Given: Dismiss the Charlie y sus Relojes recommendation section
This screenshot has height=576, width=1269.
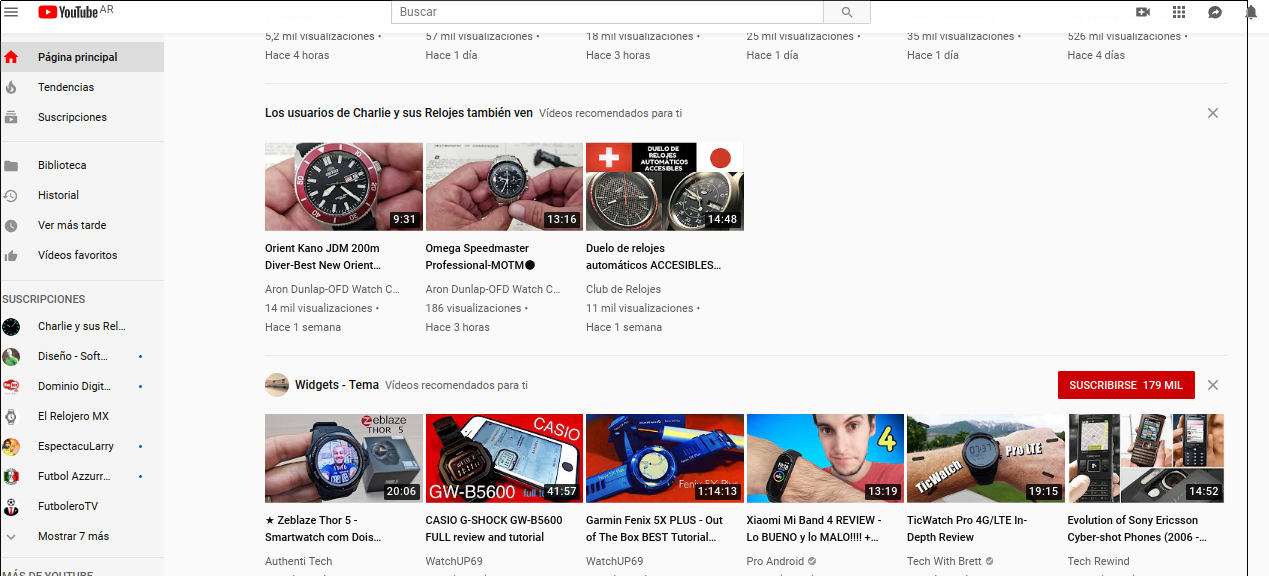Looking at the screenshot, I should pos(1213,113).
